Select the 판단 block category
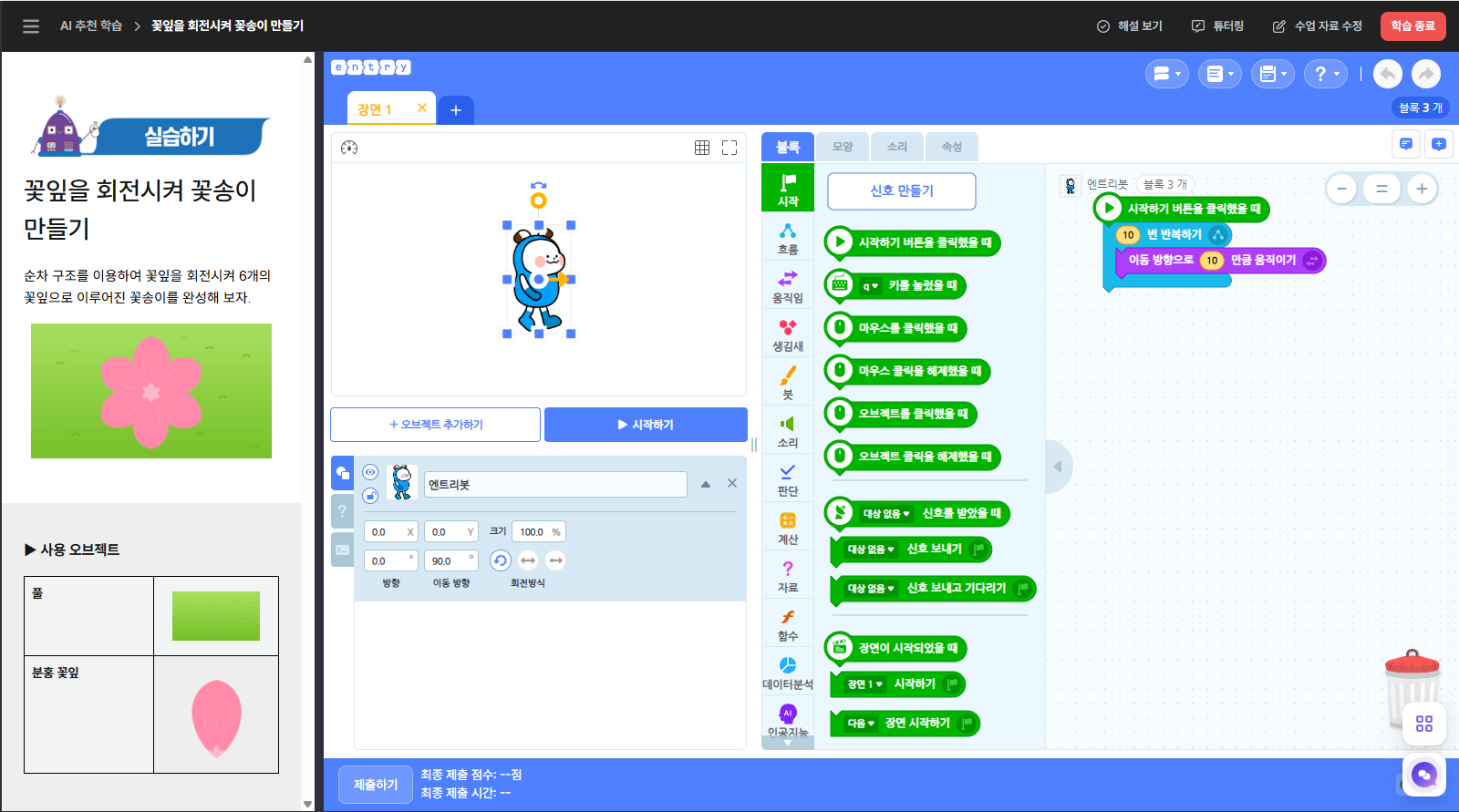This screenshot has height=812, width=1459. click(x=788, y=479)
